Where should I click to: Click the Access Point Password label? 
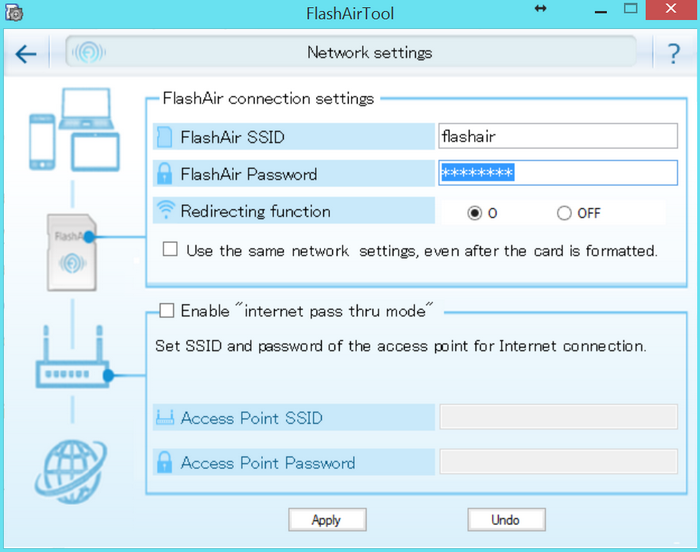click(268, 463)
